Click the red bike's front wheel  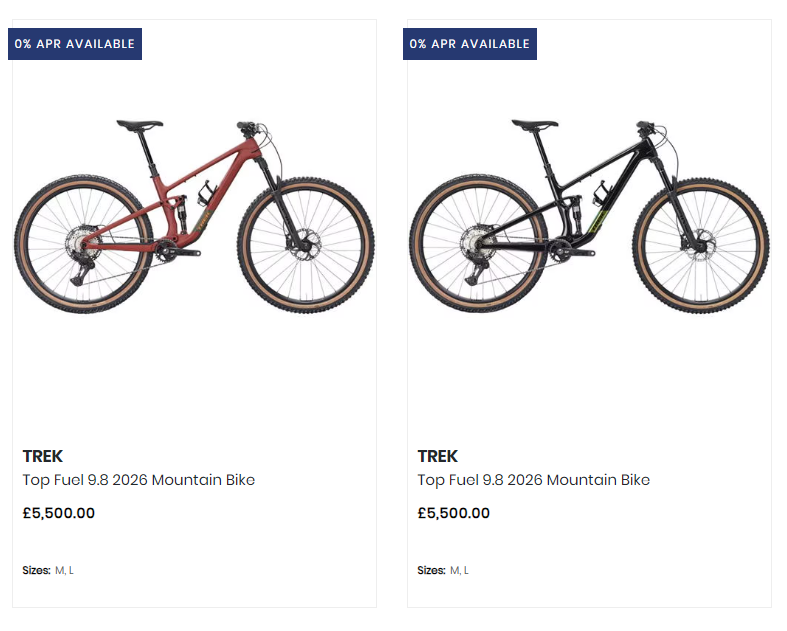(306, 244)
